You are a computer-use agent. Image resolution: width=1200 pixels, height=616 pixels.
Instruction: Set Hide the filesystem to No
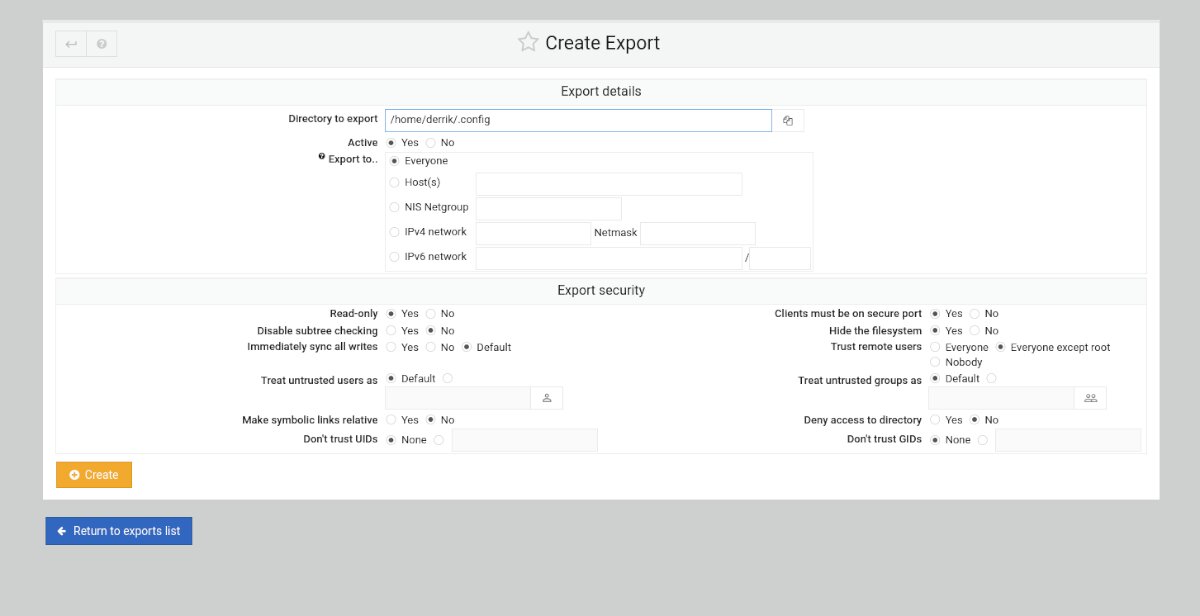click(975, 331)
